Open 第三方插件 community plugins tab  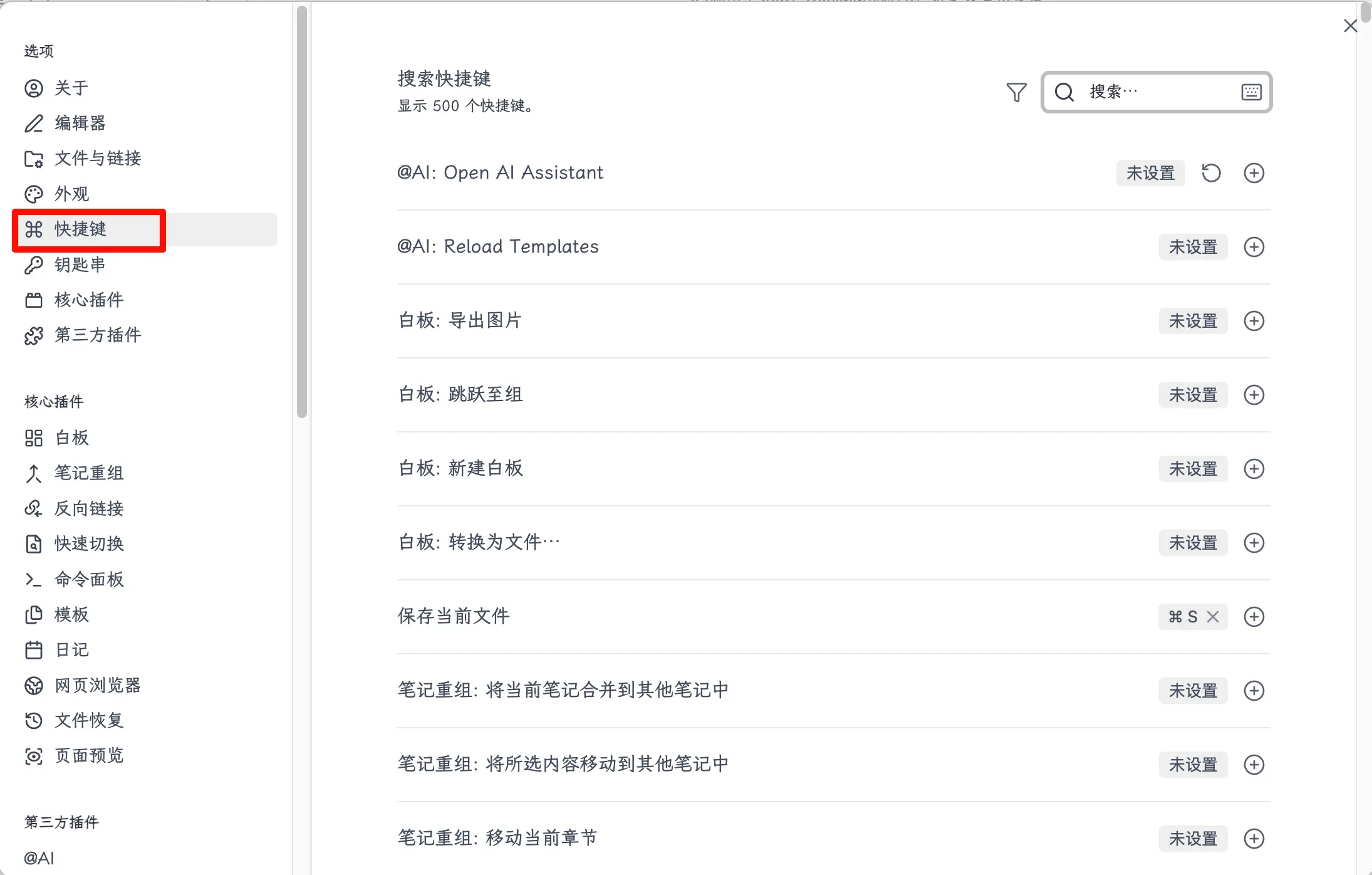(x=97, y=335)
